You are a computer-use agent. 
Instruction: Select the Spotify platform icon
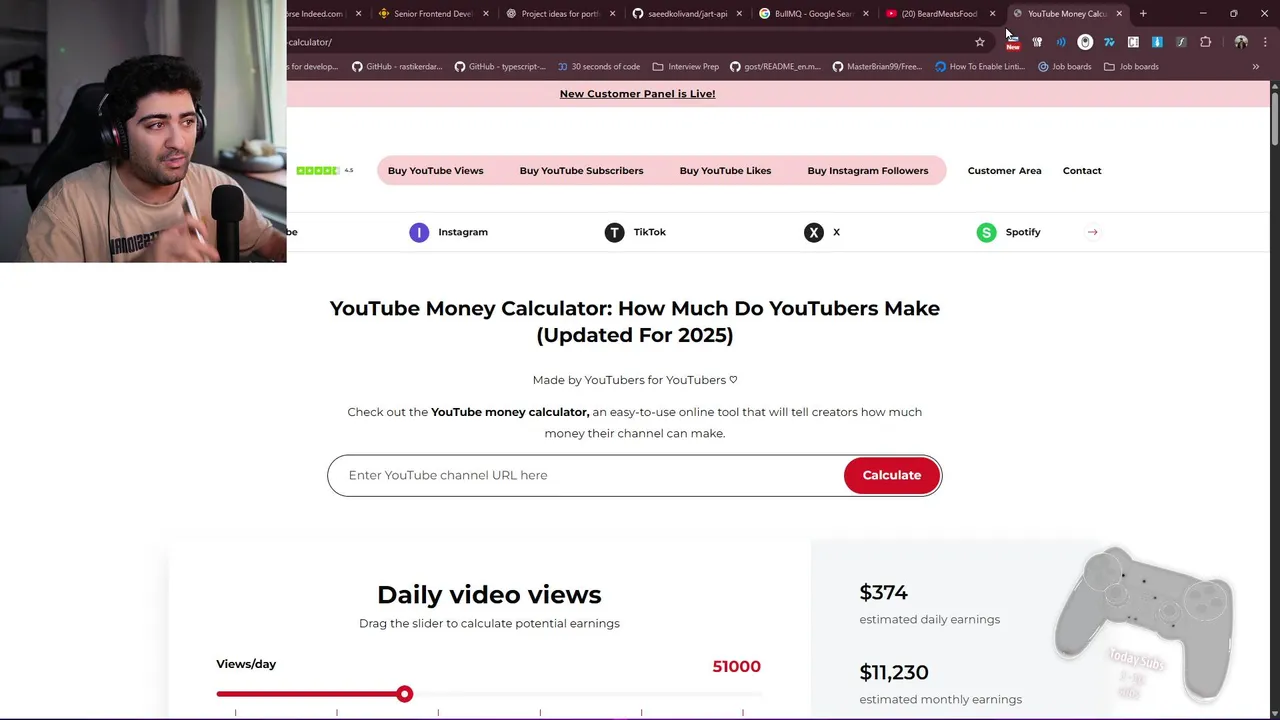(986, 232)
